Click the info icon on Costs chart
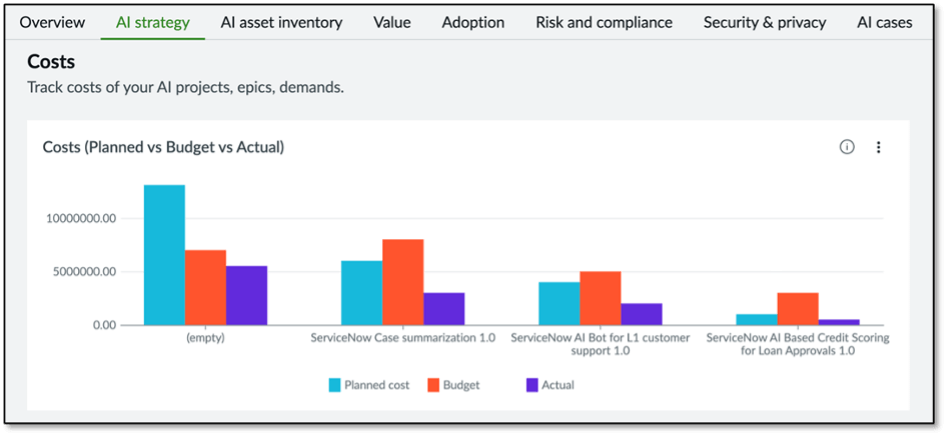Image resolution: width=947 pixels, height=437 pixels. pyautogui.click(x=847, y=147)
